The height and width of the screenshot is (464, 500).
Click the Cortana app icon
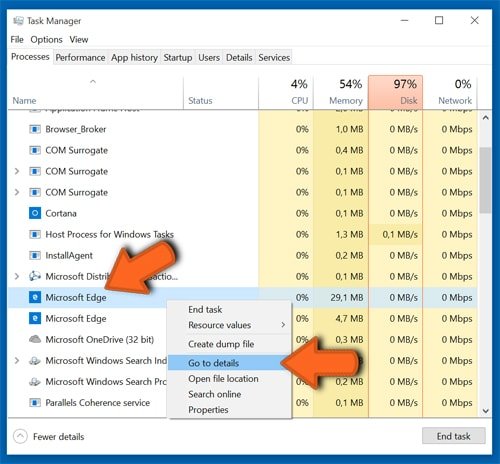[35, 213]
